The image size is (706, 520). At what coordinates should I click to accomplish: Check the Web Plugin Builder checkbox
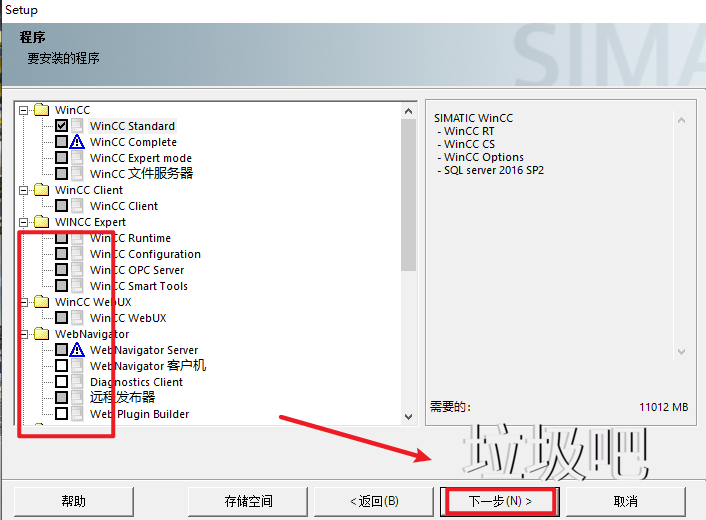pos(61,414)
